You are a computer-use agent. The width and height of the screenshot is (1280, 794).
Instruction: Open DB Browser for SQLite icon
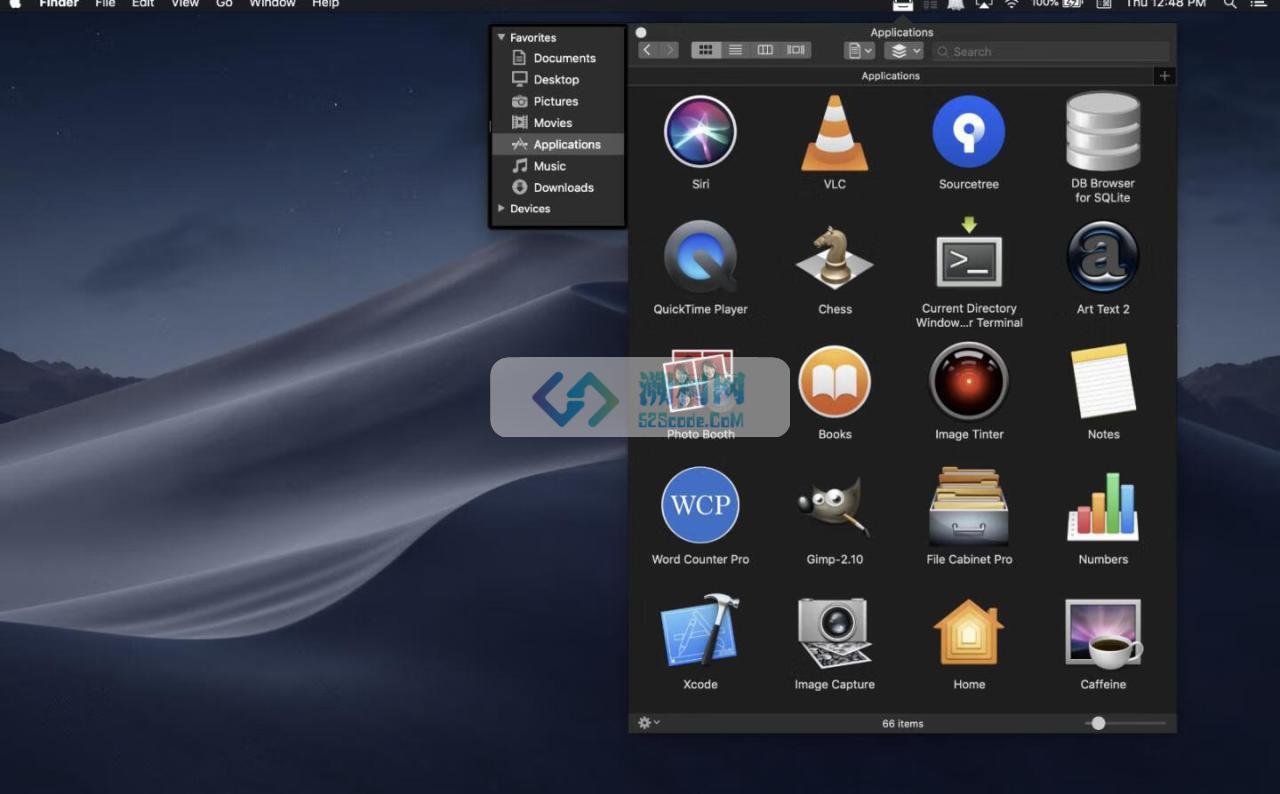(1103, 131)
